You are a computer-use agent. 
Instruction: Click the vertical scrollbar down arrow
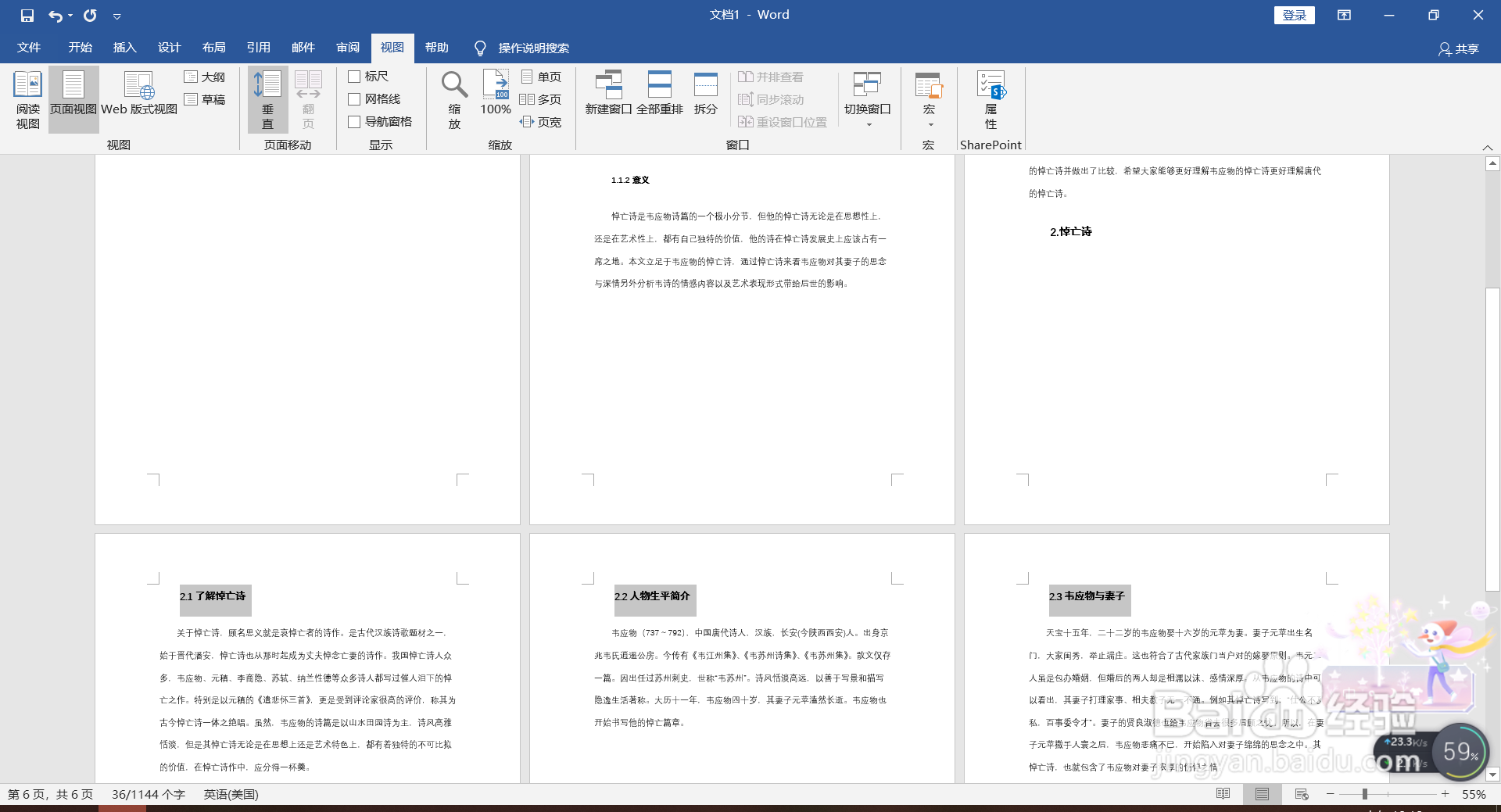tap(1492, 775)
